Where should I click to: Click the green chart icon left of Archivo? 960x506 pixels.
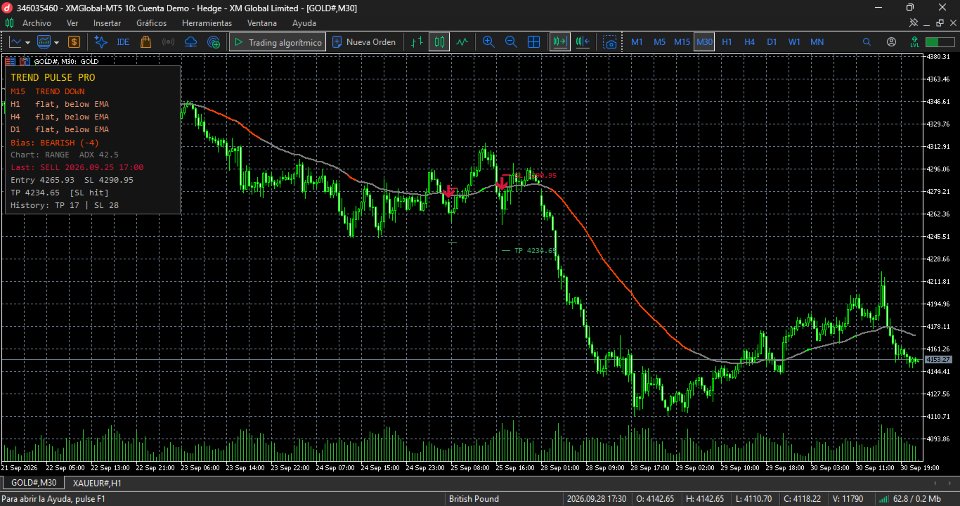9,23
